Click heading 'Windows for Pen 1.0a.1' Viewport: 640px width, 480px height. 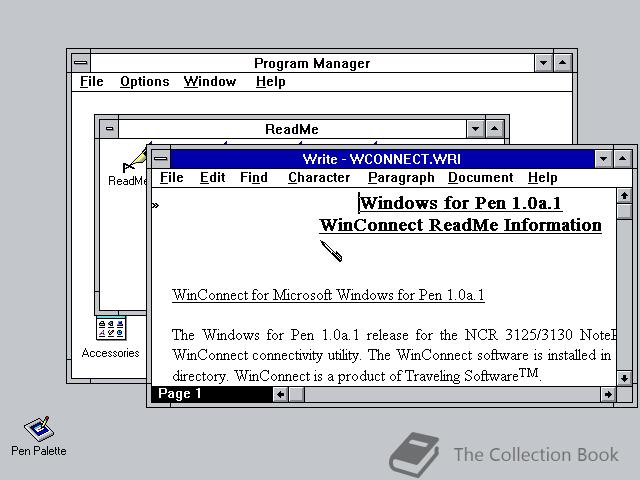[x=461, y=203]
